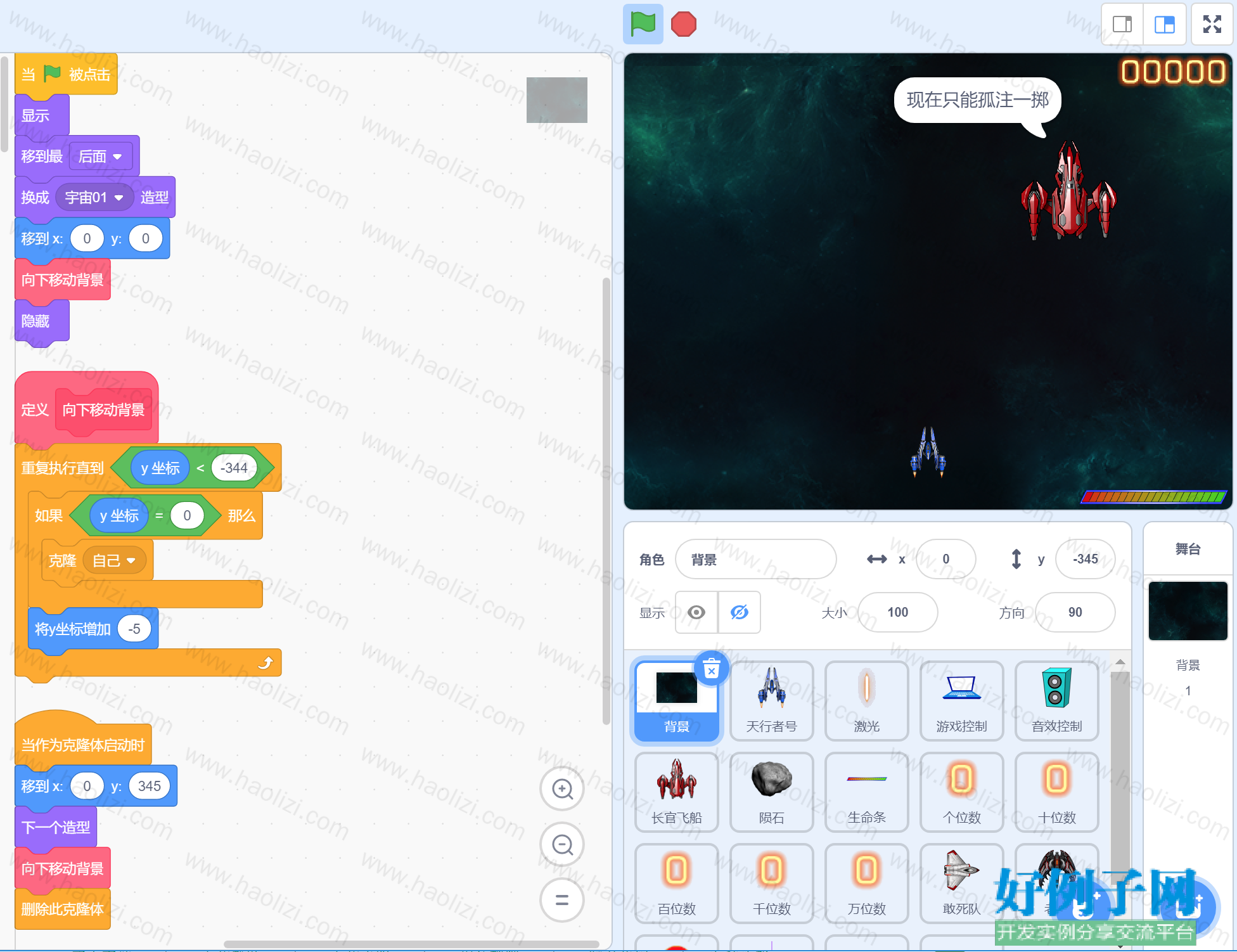Open the 自己 clone target dropdown
The image size is (1237, 952).
click(x=114, y=561)
